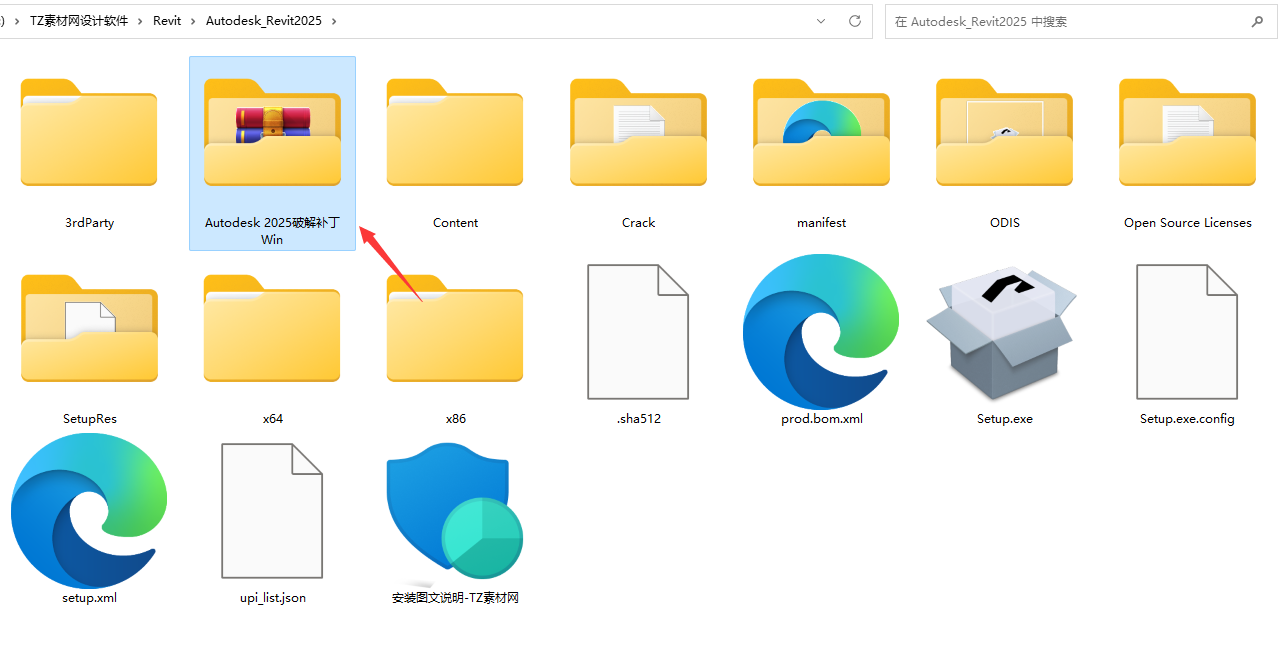1288x665 pixels.
Task: Select the .sha512 file icon
Action: 638,332
